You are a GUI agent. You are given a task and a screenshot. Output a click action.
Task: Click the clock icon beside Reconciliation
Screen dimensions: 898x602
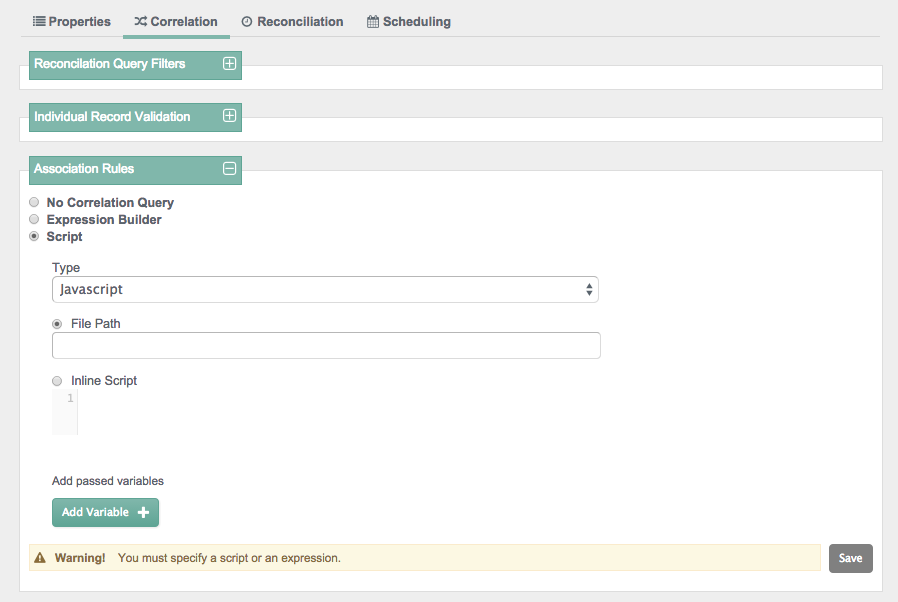point(247,22)
